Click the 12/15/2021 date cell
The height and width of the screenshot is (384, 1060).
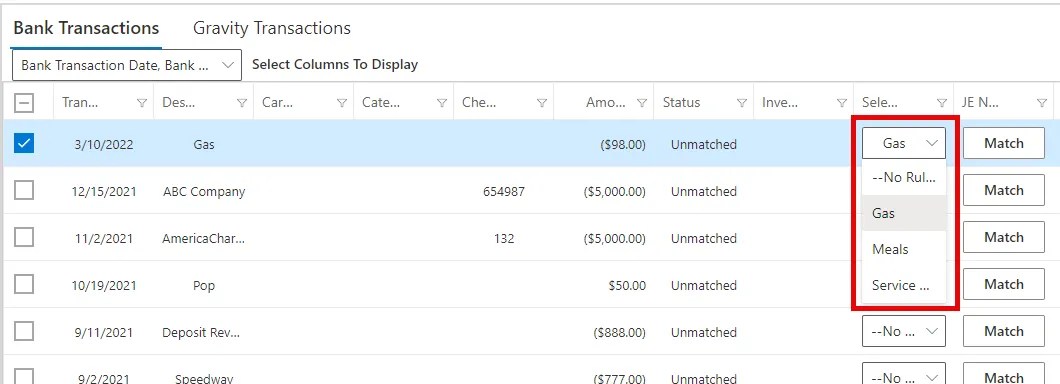click(x=103, y=192)
